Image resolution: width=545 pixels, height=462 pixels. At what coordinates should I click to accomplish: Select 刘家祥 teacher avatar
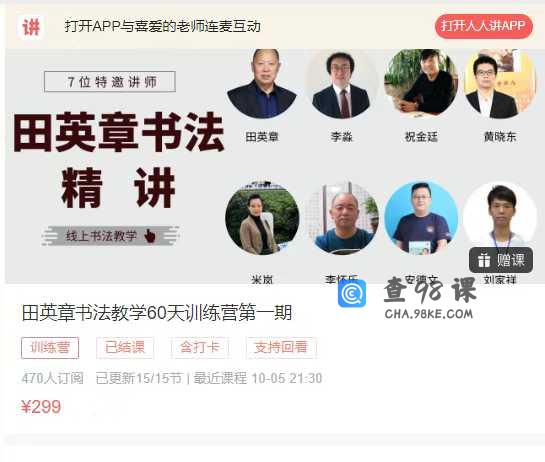[501, 216]
